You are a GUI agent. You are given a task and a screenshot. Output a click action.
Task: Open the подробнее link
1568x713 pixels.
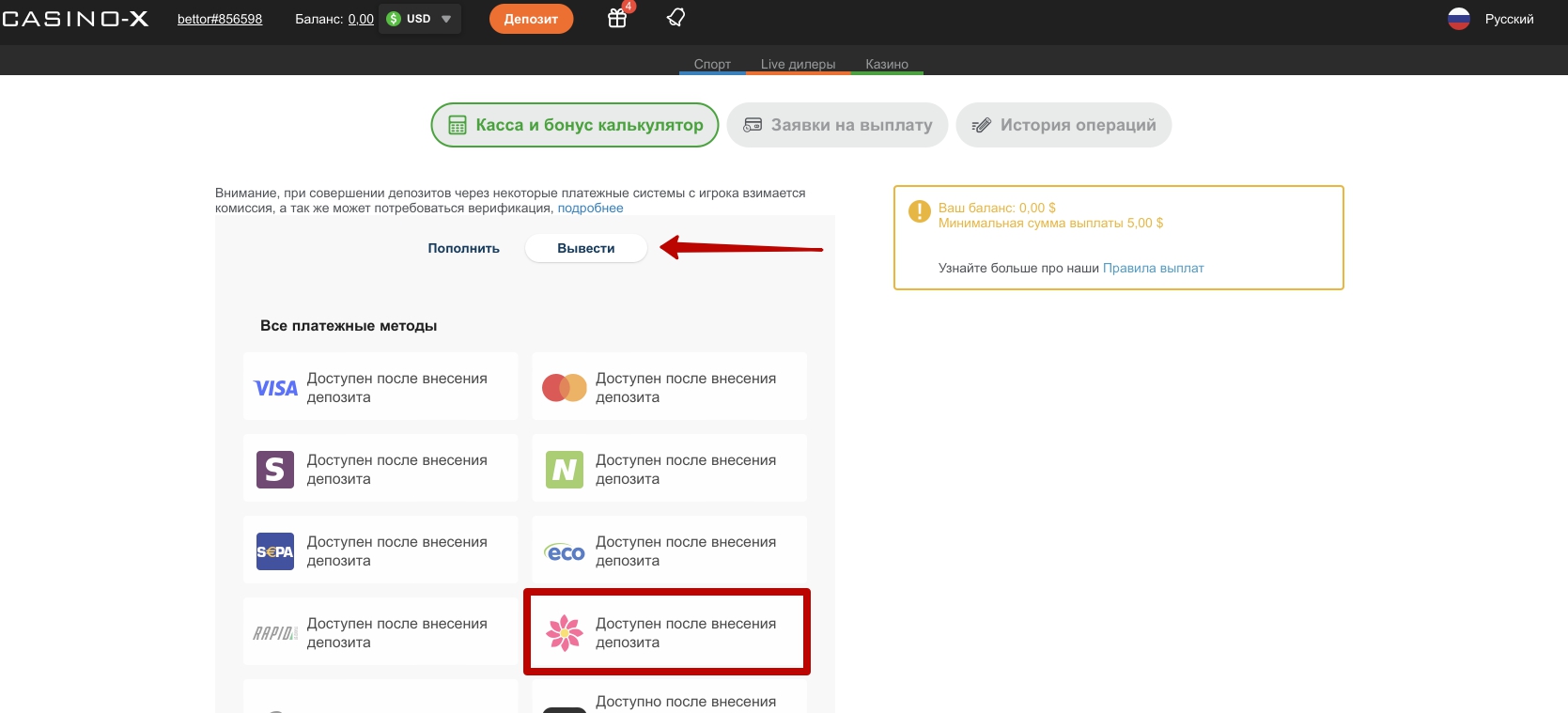pos(590,208)
